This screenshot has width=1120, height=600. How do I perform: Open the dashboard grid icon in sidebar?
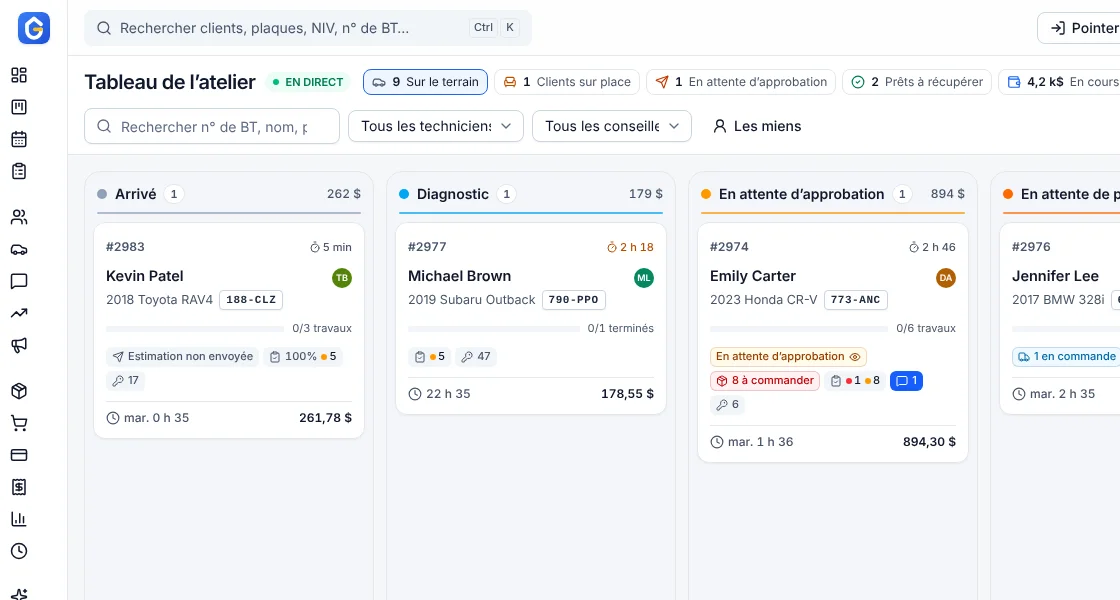(x=19, y=75)
